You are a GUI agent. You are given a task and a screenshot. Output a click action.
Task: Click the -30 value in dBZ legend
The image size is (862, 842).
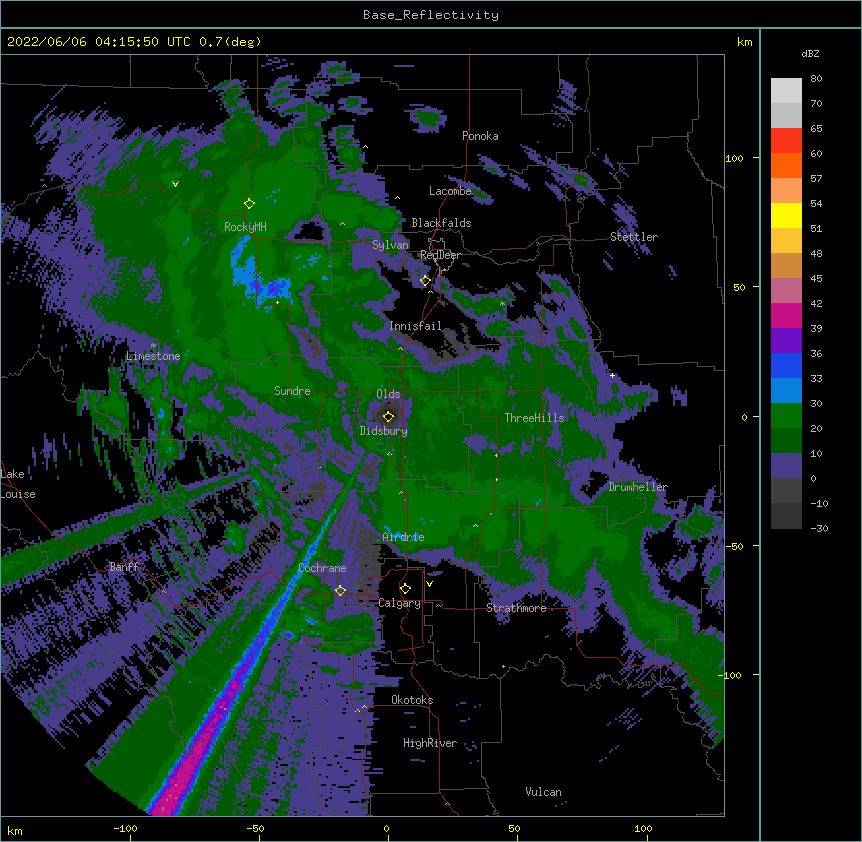819,528
